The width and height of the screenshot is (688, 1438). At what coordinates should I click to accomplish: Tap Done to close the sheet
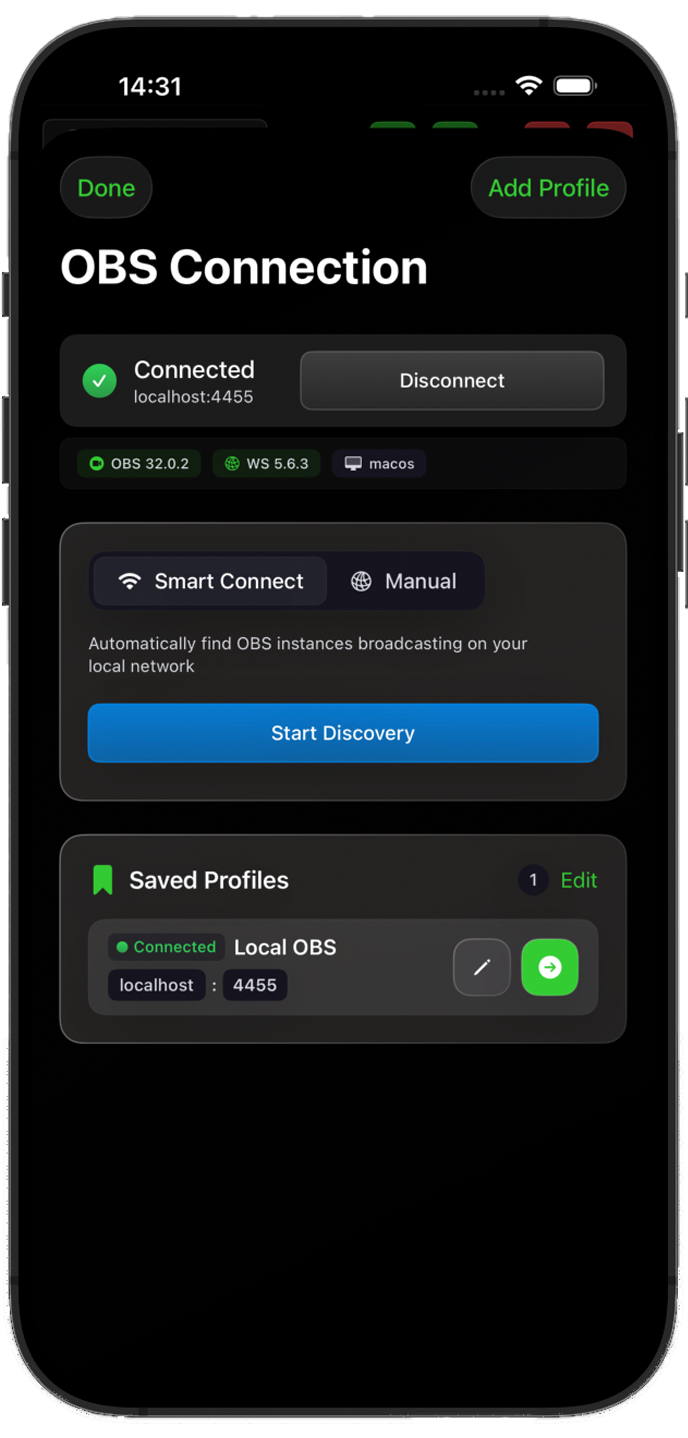click(106, 188)
